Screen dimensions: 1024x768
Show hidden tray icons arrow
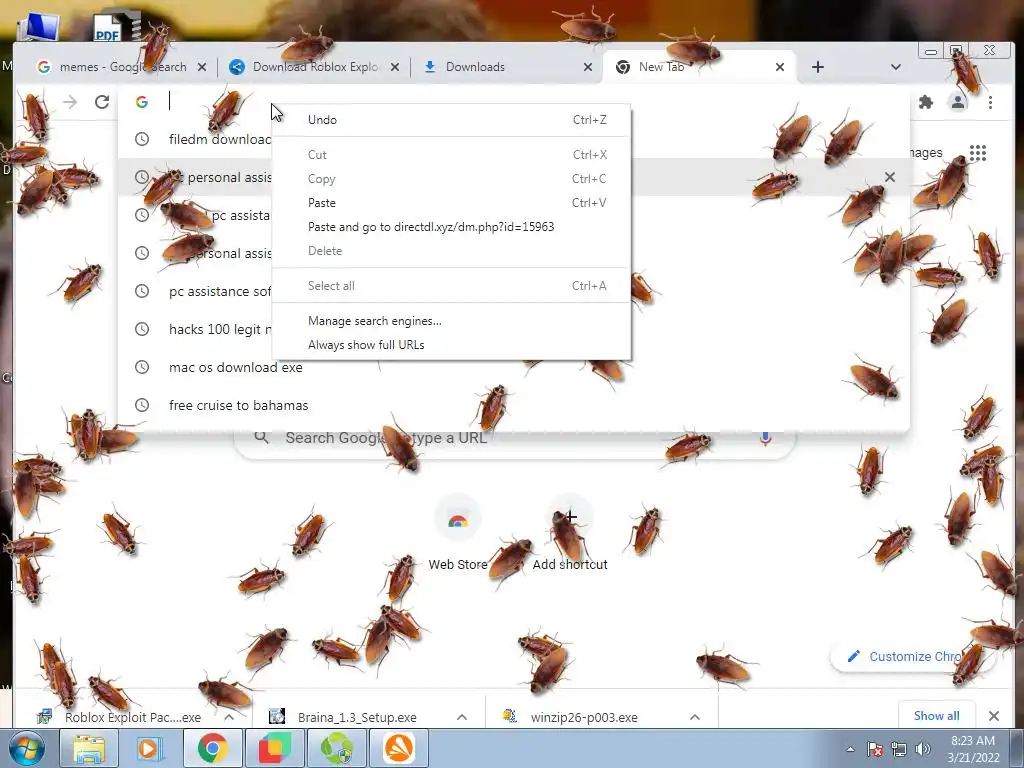(850, 749)
